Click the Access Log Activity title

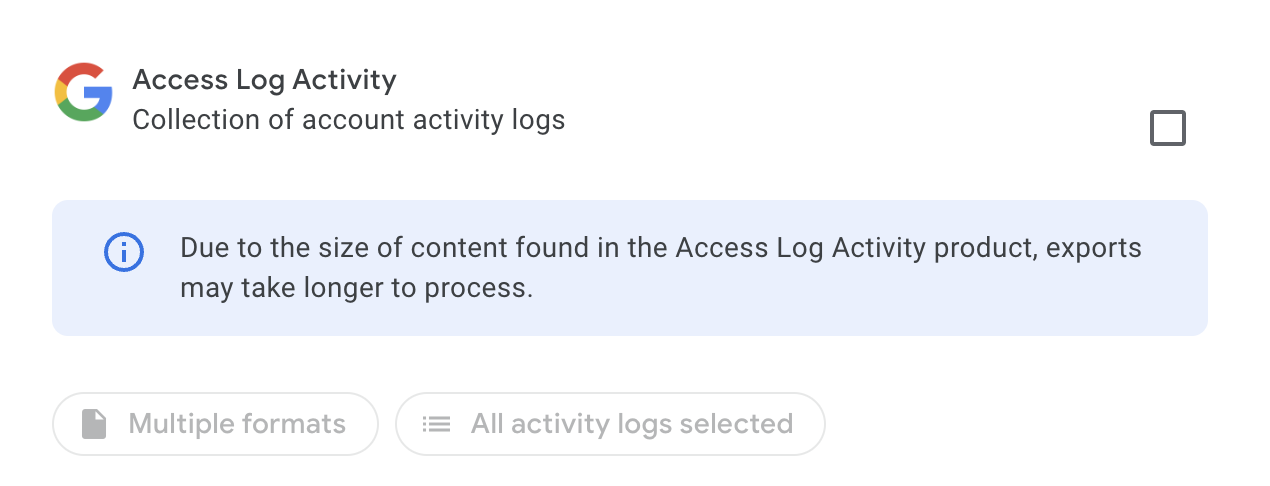click(264, 80)
